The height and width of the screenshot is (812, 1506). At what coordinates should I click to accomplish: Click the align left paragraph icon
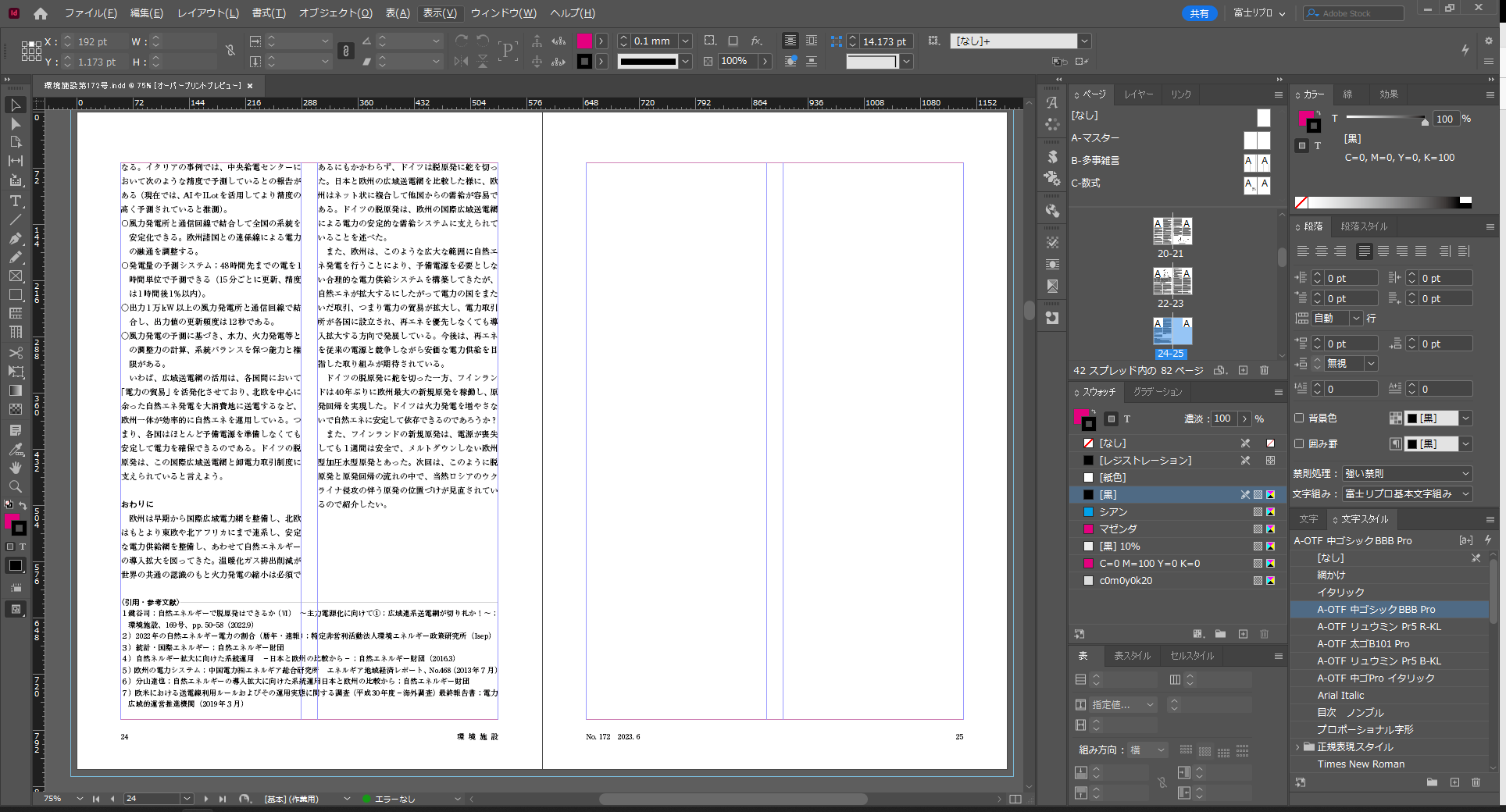[x=1303, y=251]
